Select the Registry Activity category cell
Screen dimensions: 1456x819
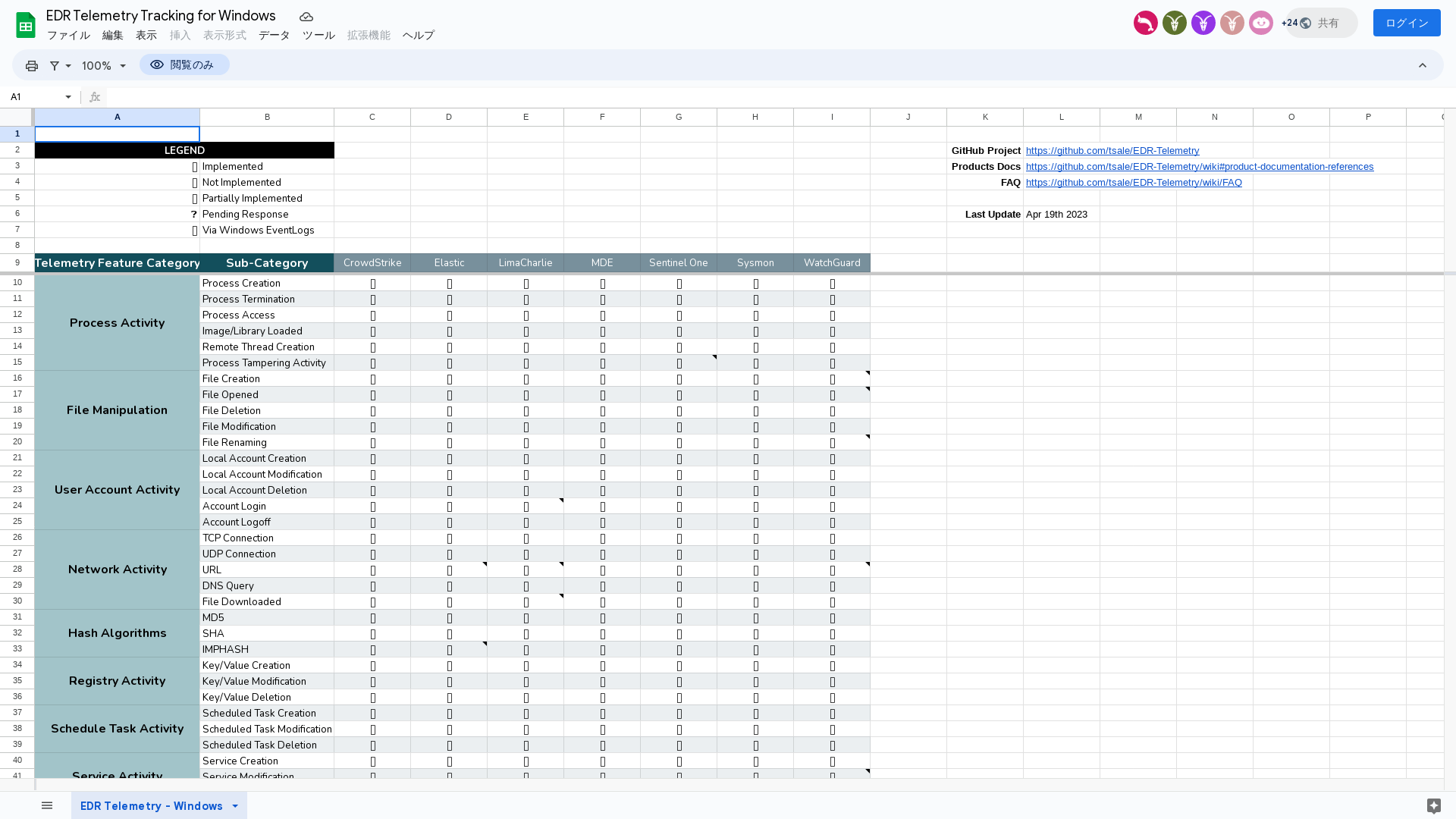(117, 681)
